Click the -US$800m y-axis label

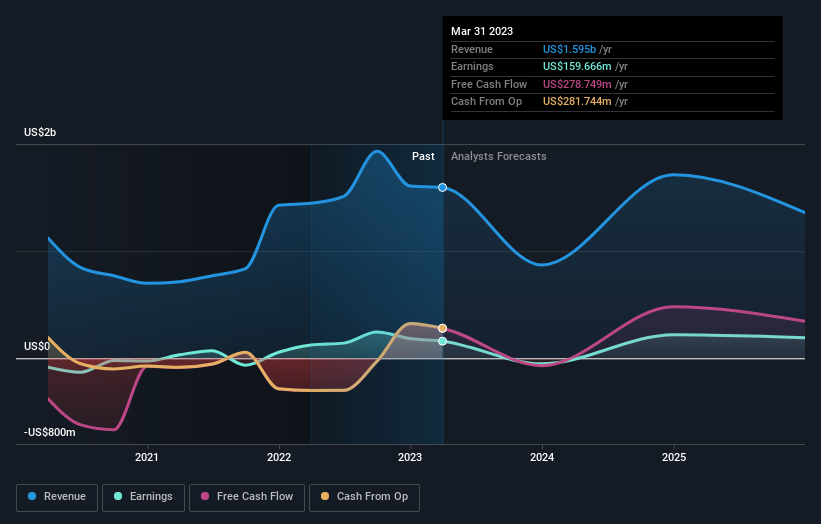click(x=49, y=432)
